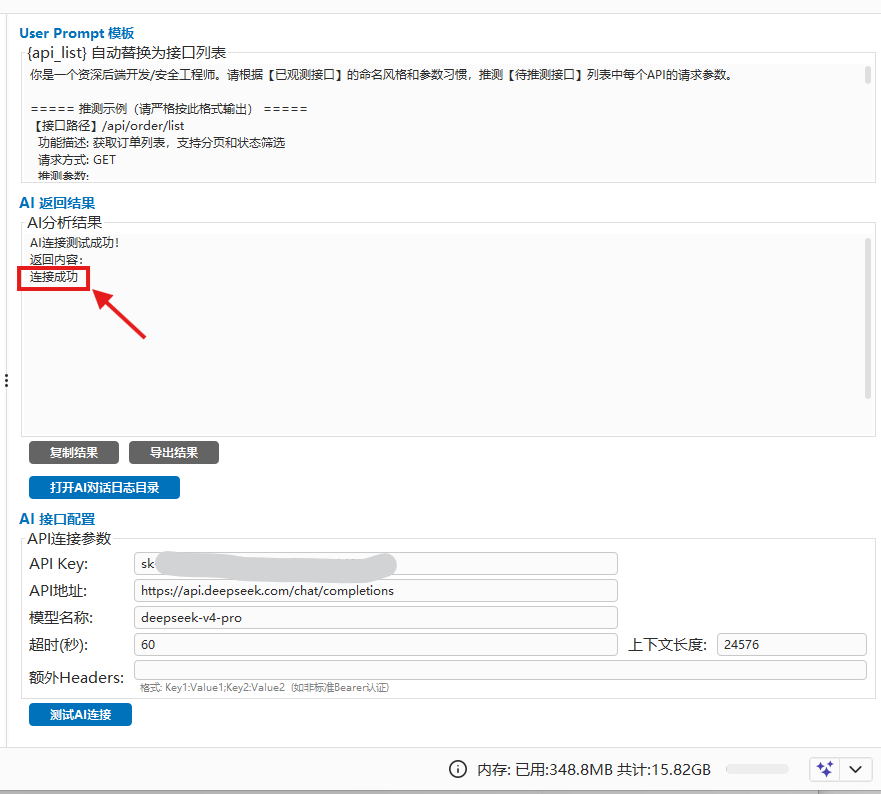Click the AI分析结果 panel scrollbar
Image resolution: width=881 pixels, height=794 pixels.
(x=868, y=318)
